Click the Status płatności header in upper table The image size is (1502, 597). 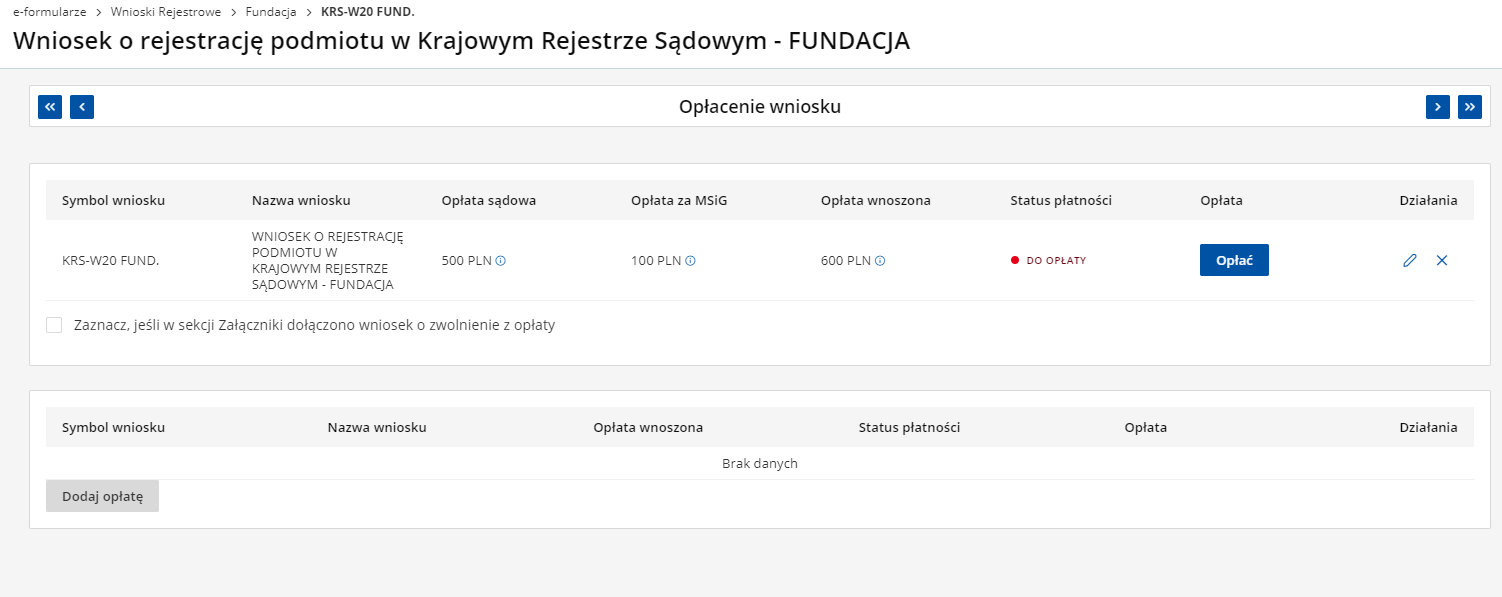click(1060, 200)
